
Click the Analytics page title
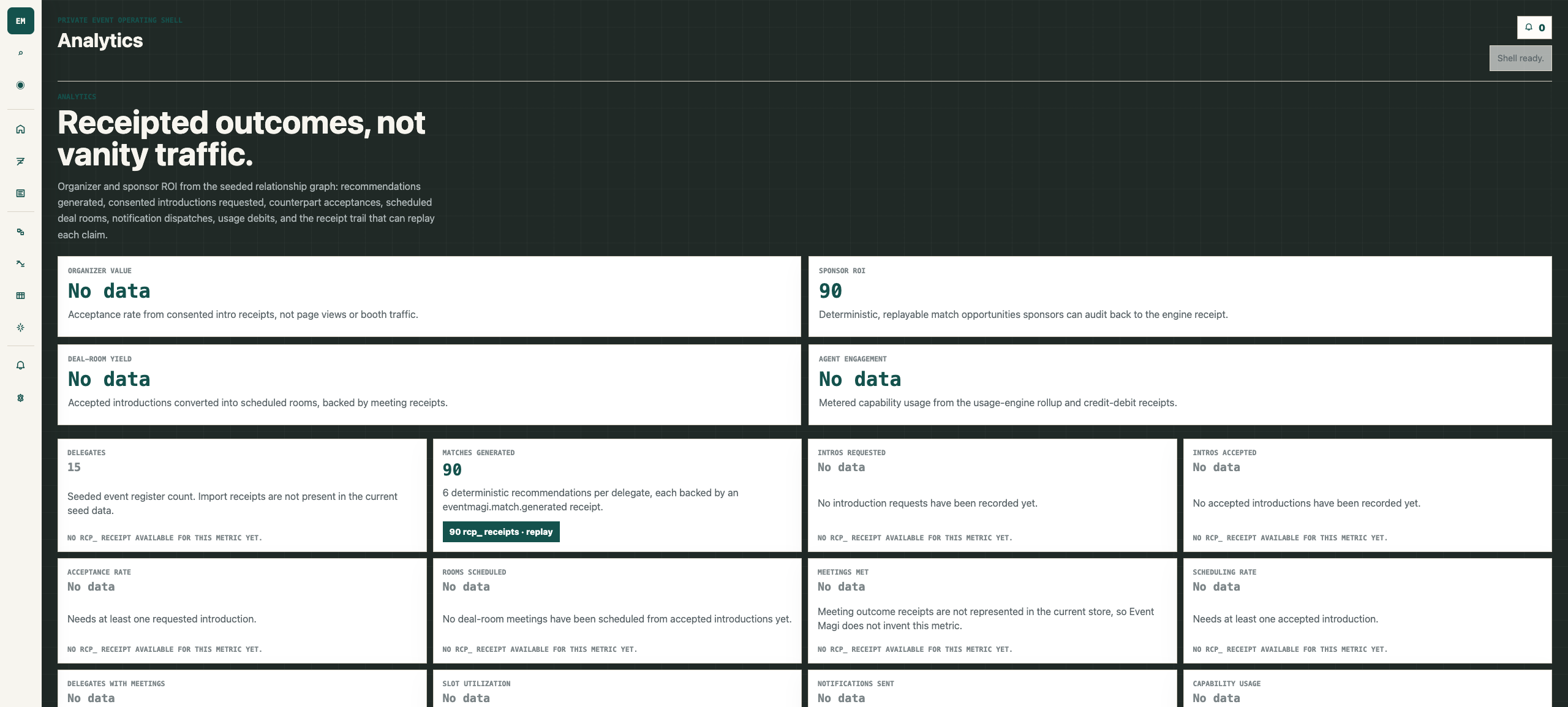pyautogui.click(x=100, y=40)
